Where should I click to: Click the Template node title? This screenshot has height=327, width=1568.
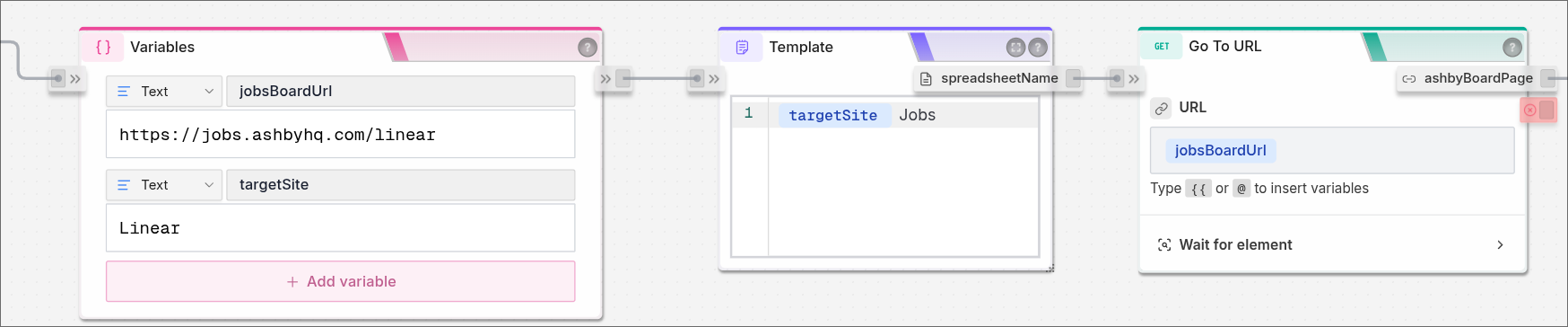[x=801, y=47]
